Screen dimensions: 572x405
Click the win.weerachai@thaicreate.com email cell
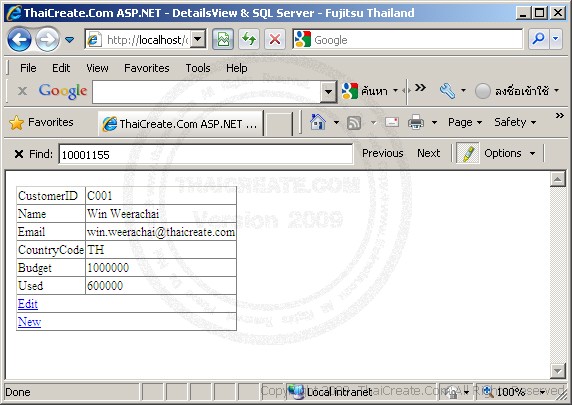click(161, 232)
